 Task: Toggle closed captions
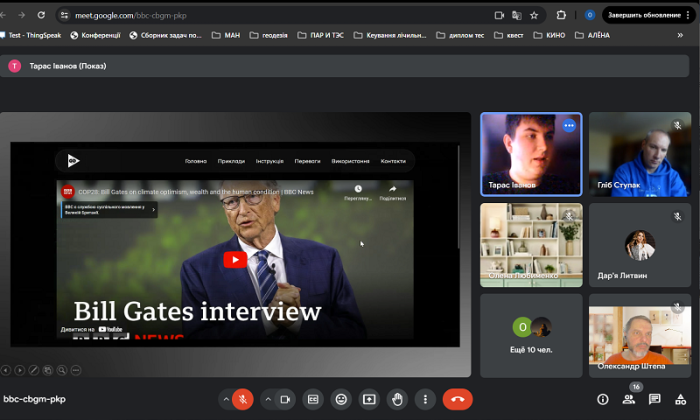313,399
